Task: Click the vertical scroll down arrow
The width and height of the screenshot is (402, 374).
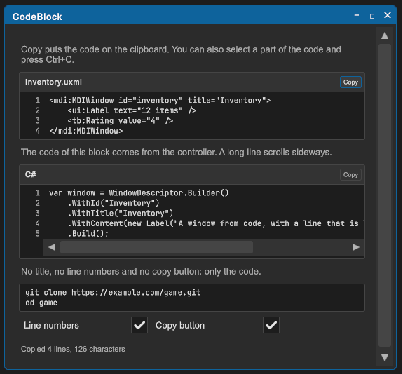Action: coord(385,357)
